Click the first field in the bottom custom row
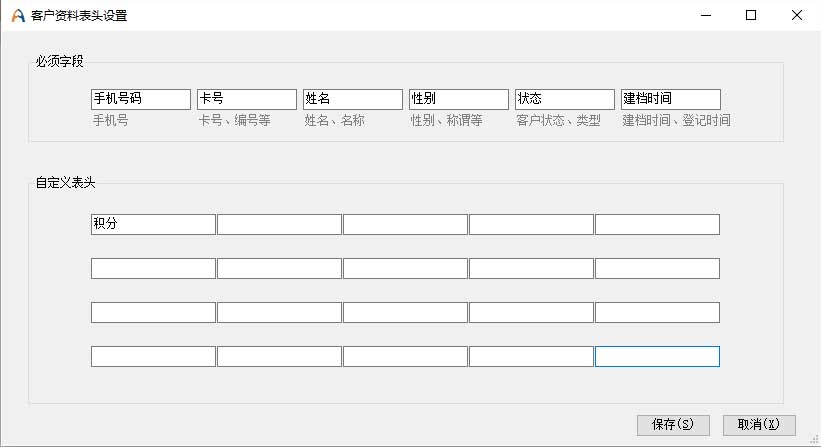Screen dimensions: 821x447 pyautogui.click(x=153, y=356)
